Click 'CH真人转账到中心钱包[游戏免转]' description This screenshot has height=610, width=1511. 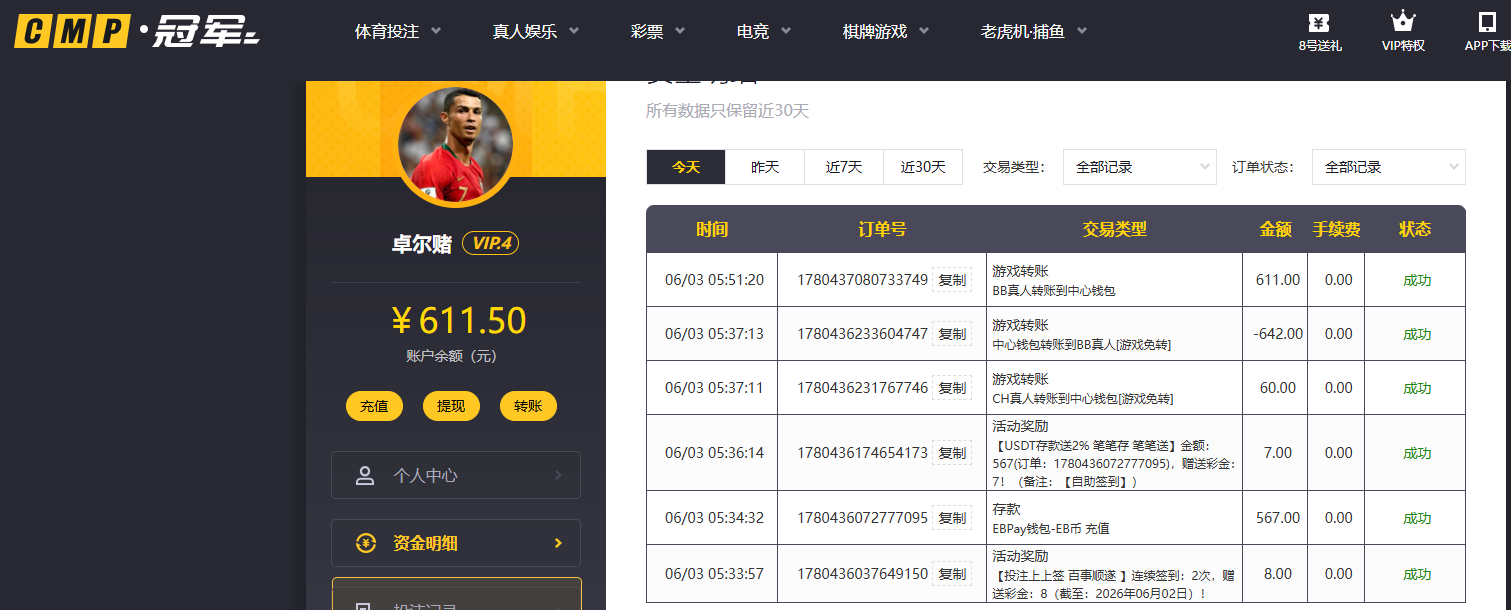click(1083, 398)
